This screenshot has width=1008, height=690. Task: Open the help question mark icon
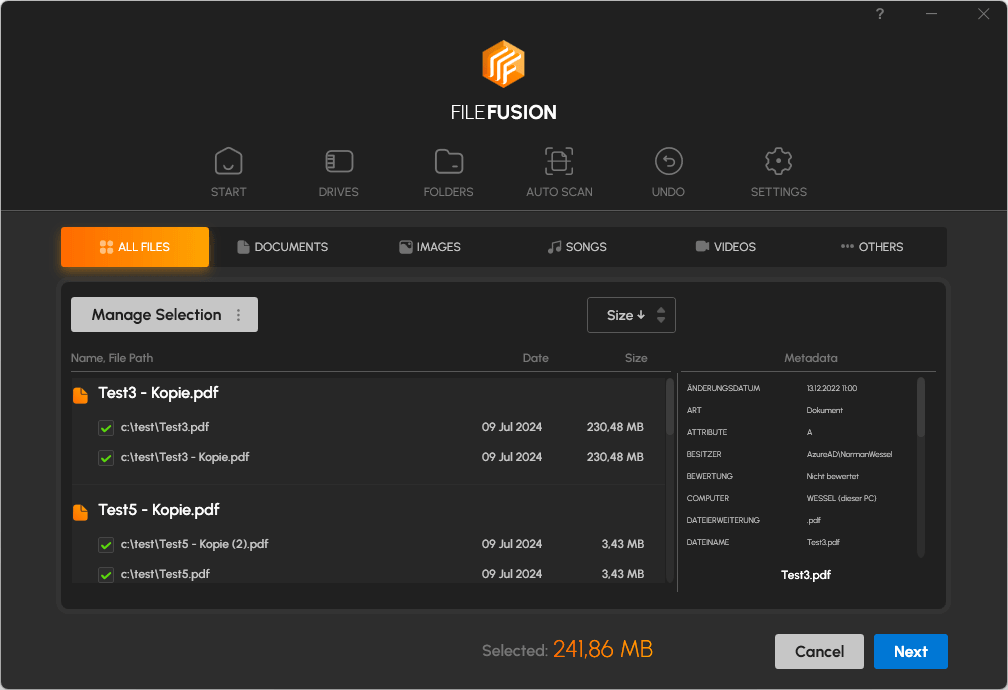(879, 14)
